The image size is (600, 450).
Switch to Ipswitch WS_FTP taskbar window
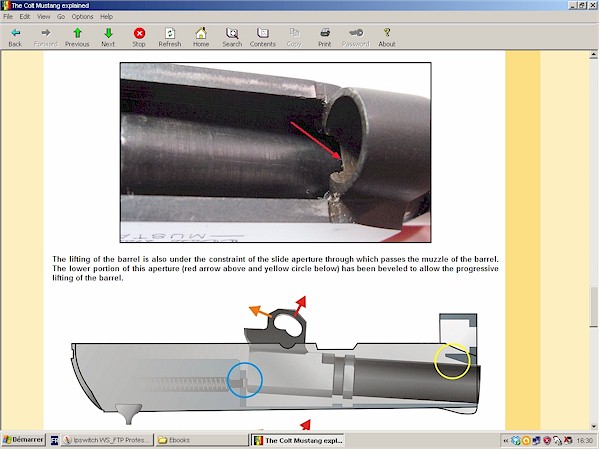point(107,440)
